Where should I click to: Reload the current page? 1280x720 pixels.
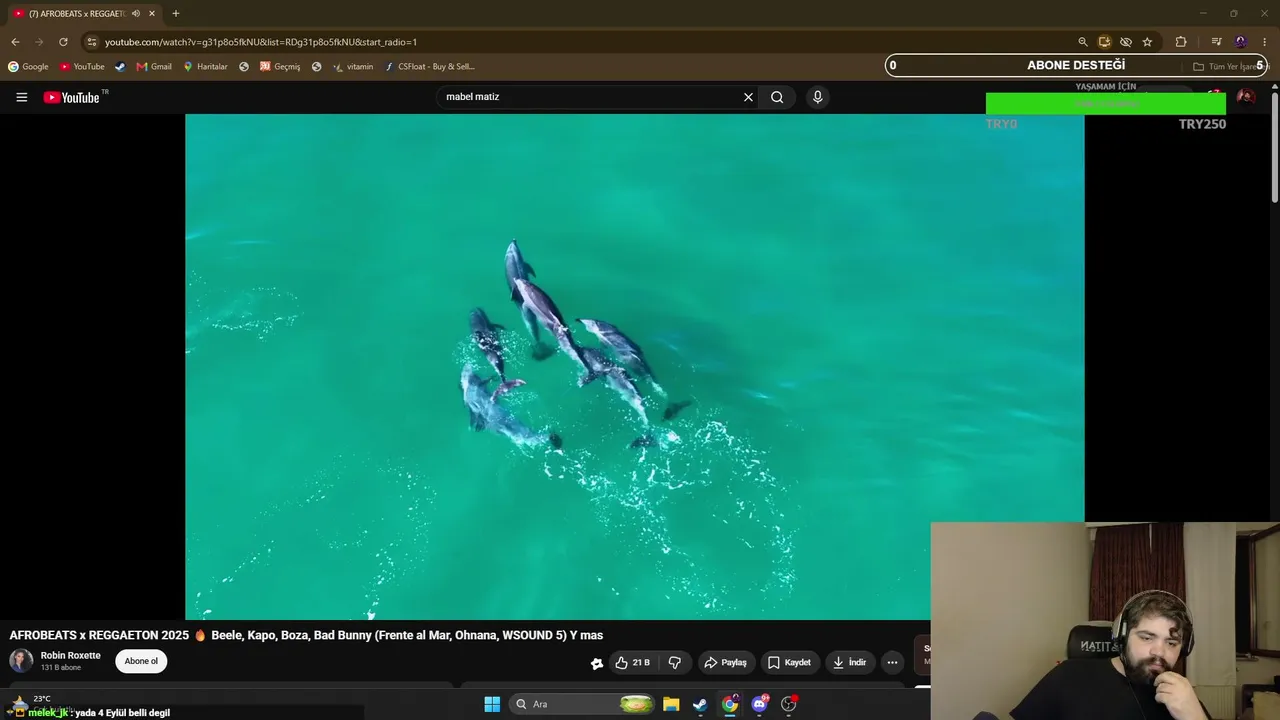(63, 42)
